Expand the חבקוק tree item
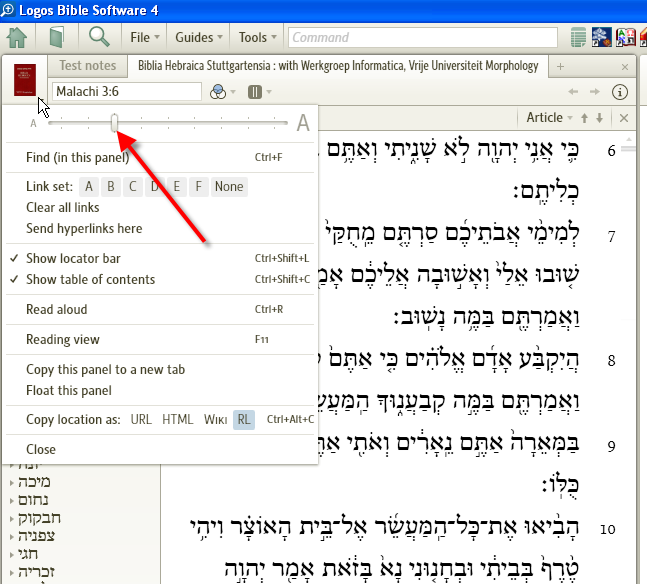647x584 pixels. (x=12, y=518)
